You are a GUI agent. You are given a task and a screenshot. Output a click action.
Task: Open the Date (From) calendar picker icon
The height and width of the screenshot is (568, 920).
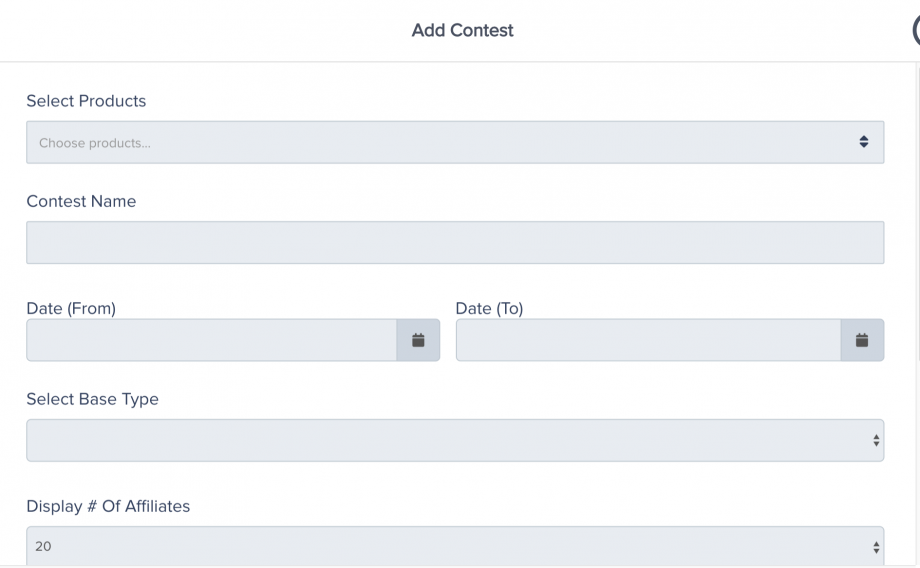click(x=418, y=341)
